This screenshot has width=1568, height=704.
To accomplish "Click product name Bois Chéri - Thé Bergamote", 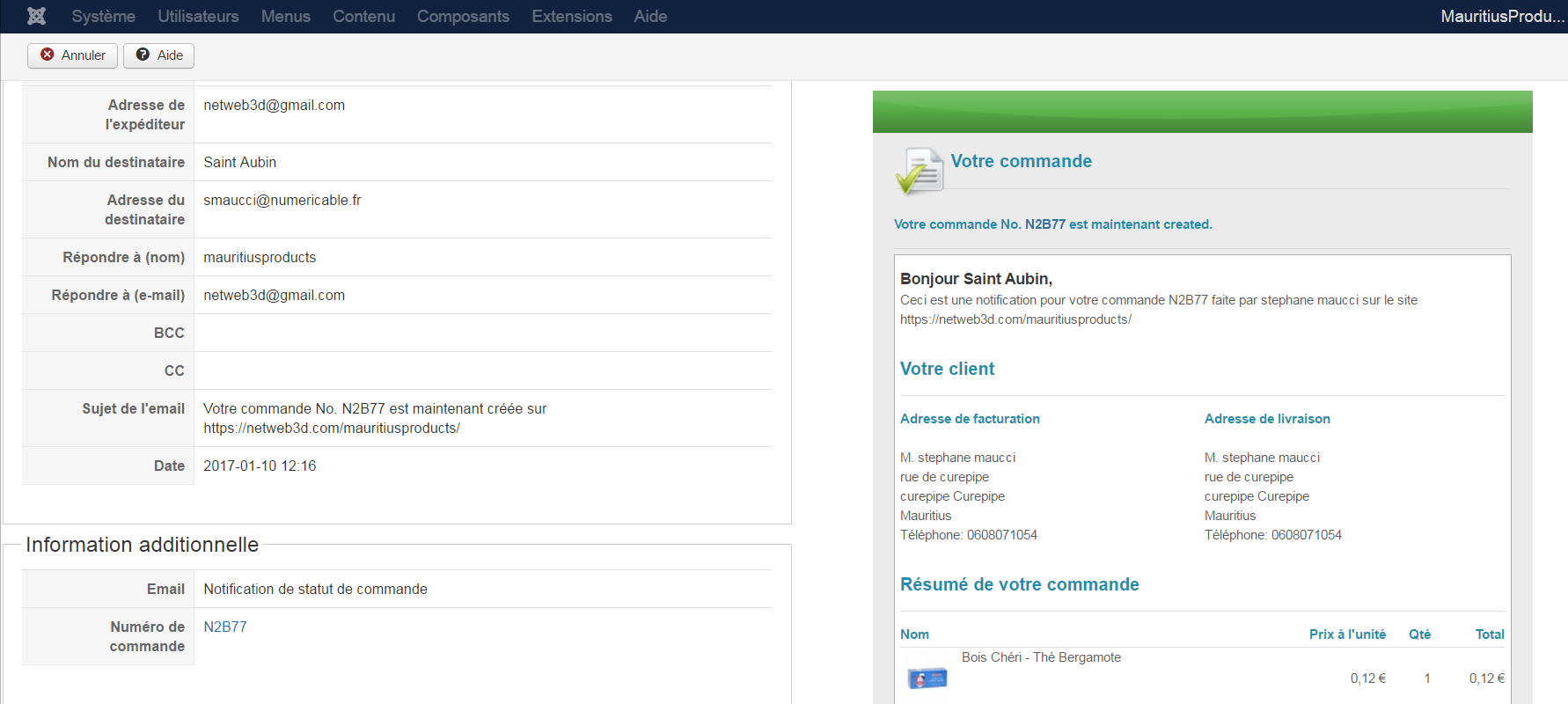I will coord(1041,657).
